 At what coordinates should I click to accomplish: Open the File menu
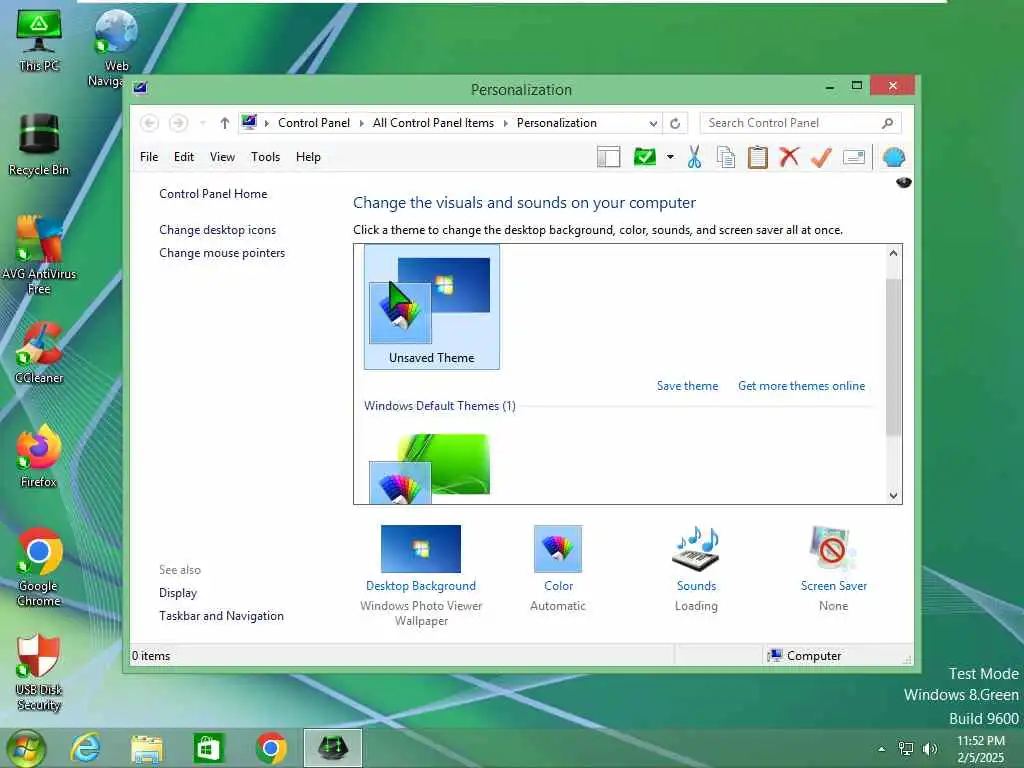coord(149,157)
